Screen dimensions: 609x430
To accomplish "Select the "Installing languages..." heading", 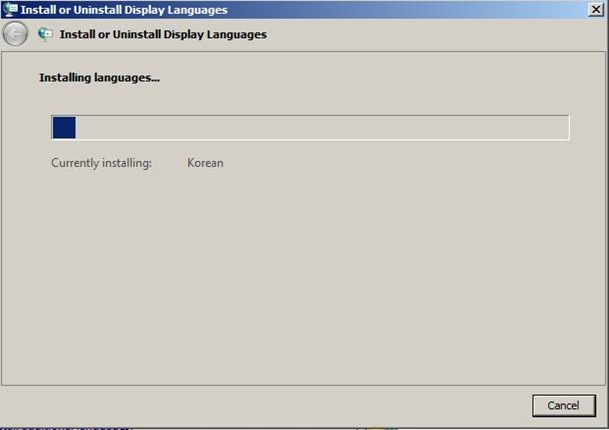I will 99,78.
